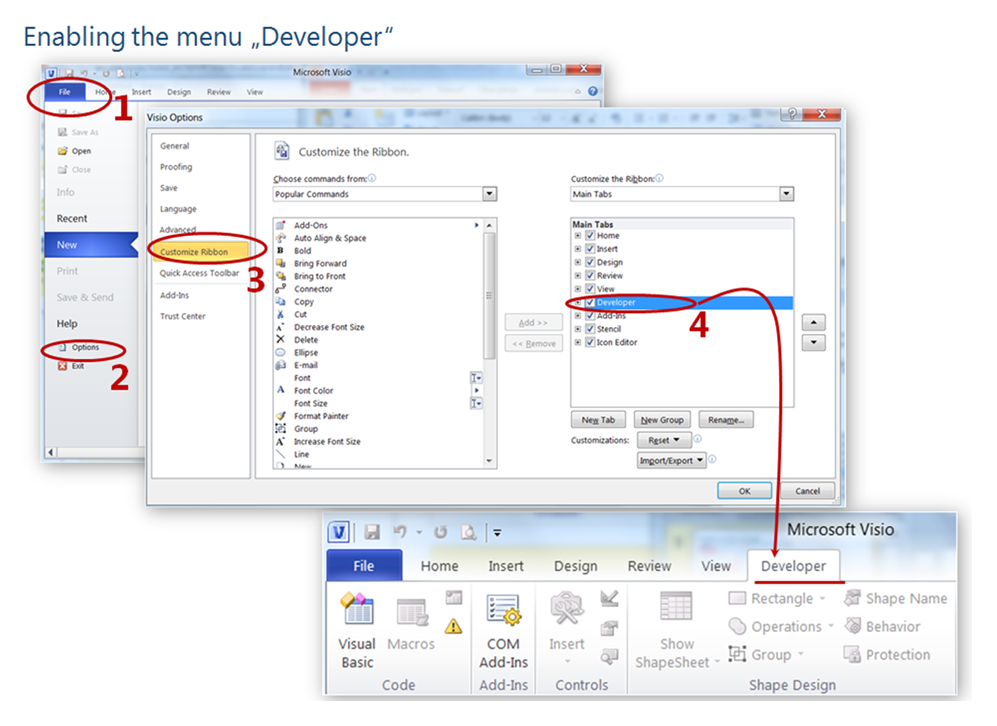Click the OK button in Visio Options
The height and width of the screenshot is (726, 997).
pyautogui.click(x=745, y=491)
